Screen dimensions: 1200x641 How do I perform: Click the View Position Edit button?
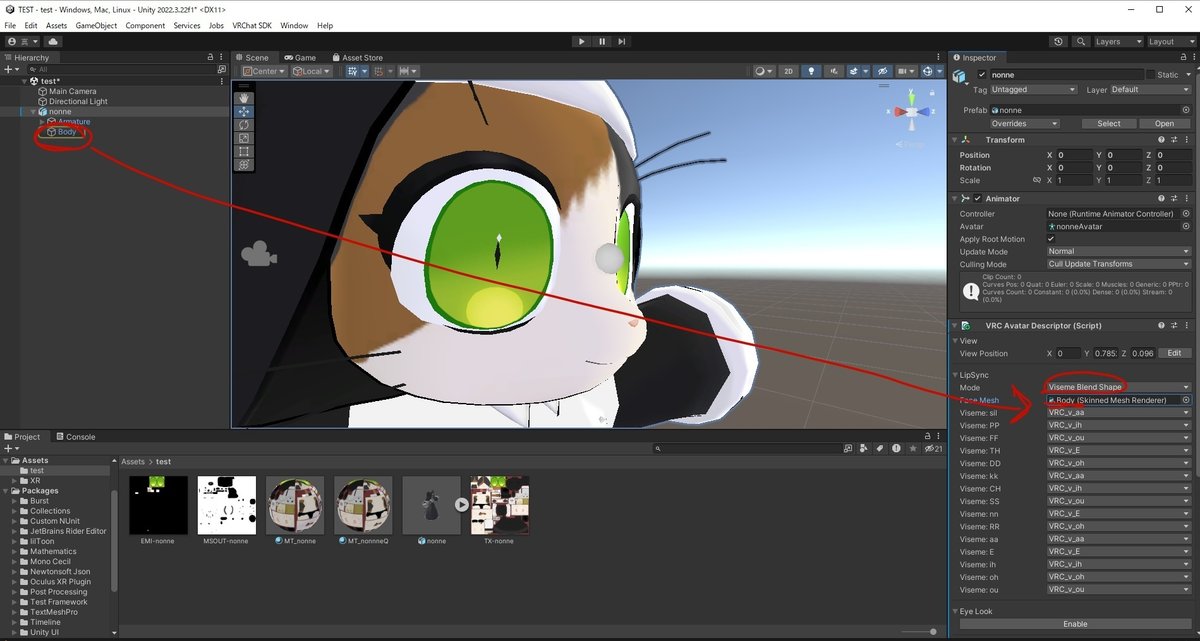[1175, 353]
